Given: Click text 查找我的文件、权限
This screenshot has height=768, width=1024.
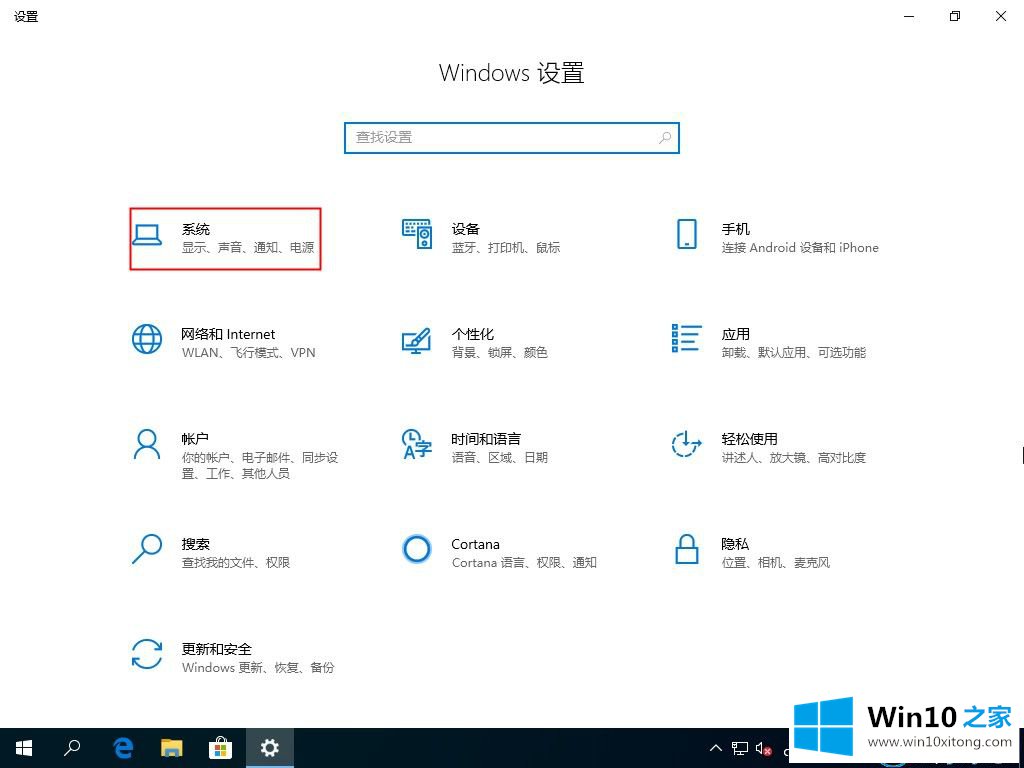Looking at the screenshot, I should pos(235,562).
